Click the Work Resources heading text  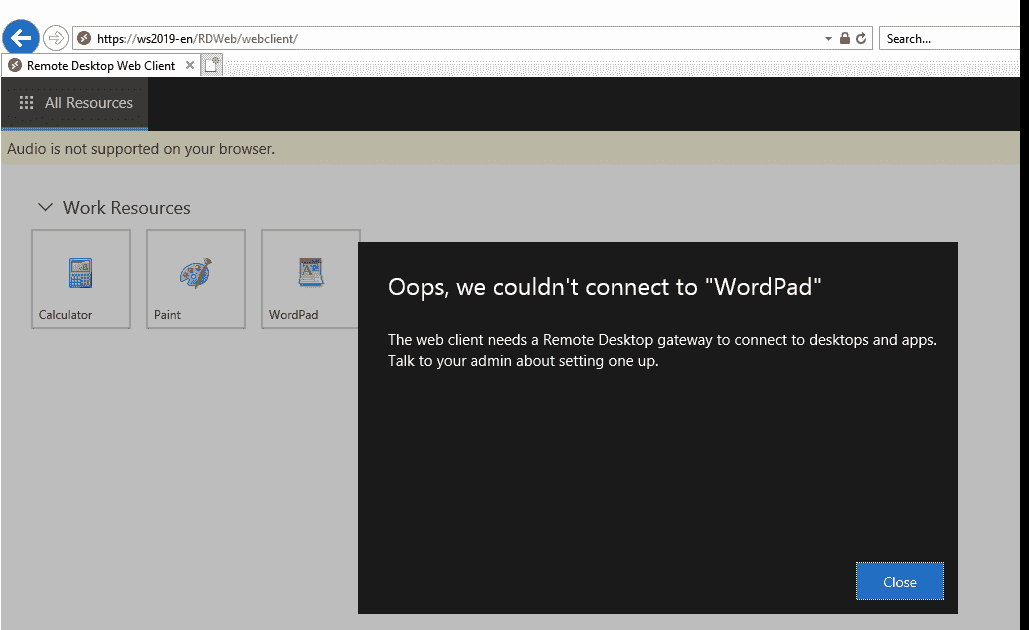pos(127,208)
